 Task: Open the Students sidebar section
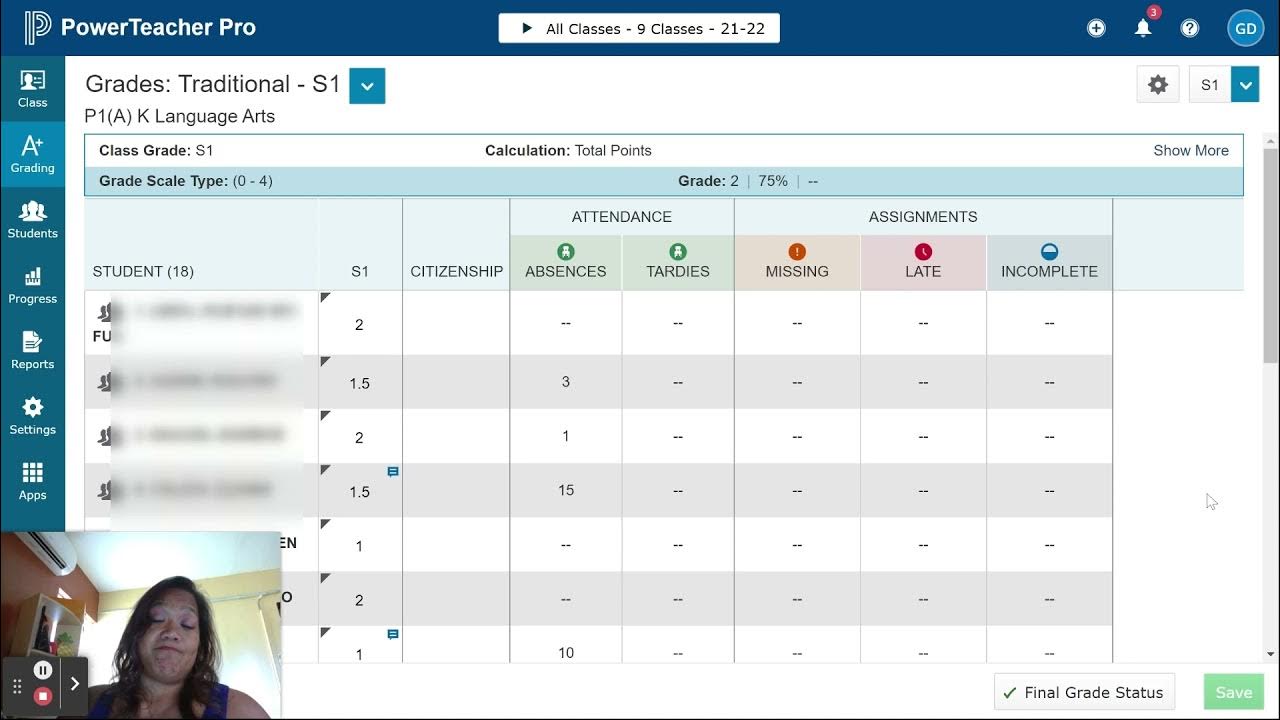(32, 220)
